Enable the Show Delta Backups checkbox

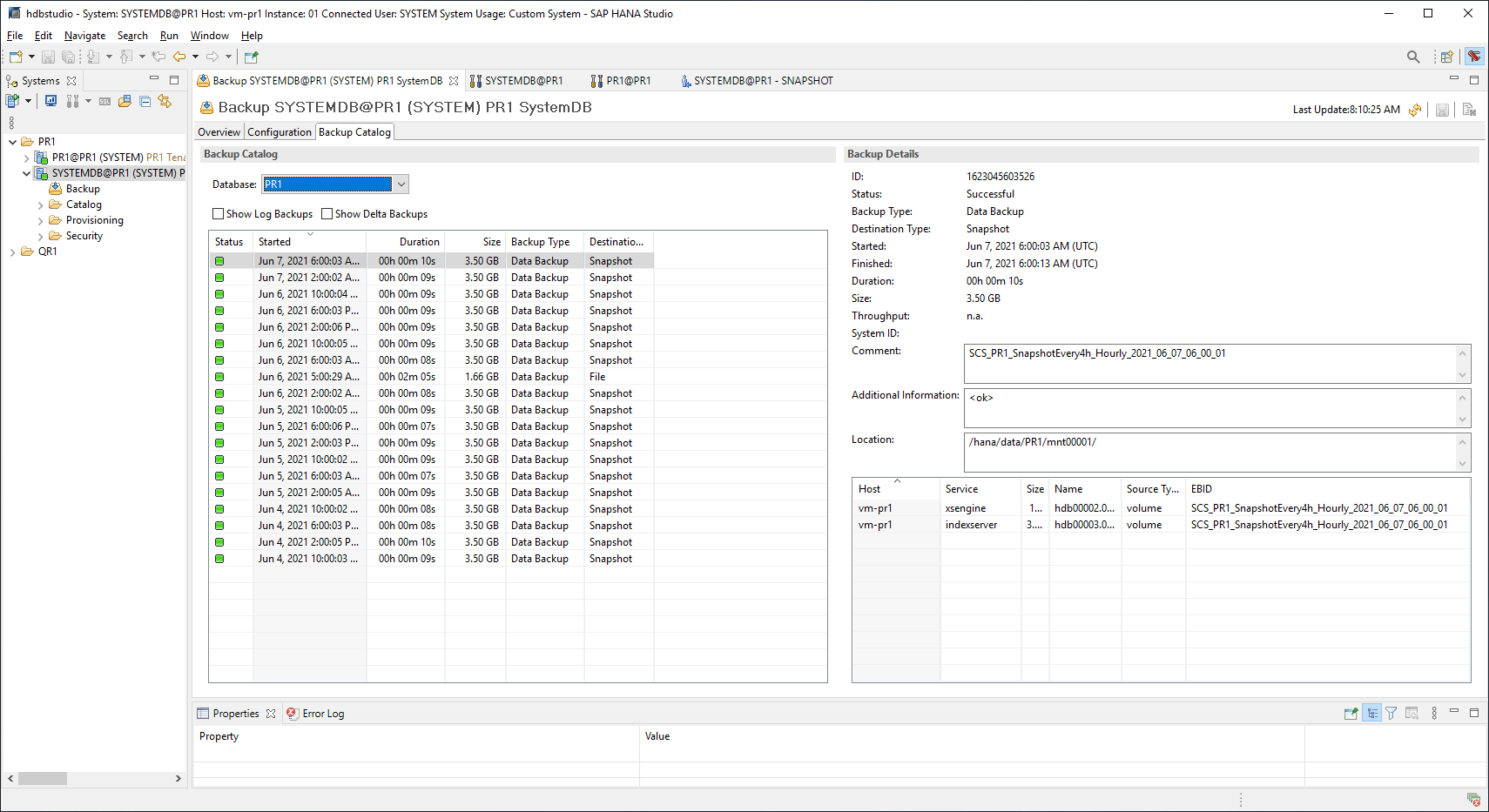click(x=327, y=214)
